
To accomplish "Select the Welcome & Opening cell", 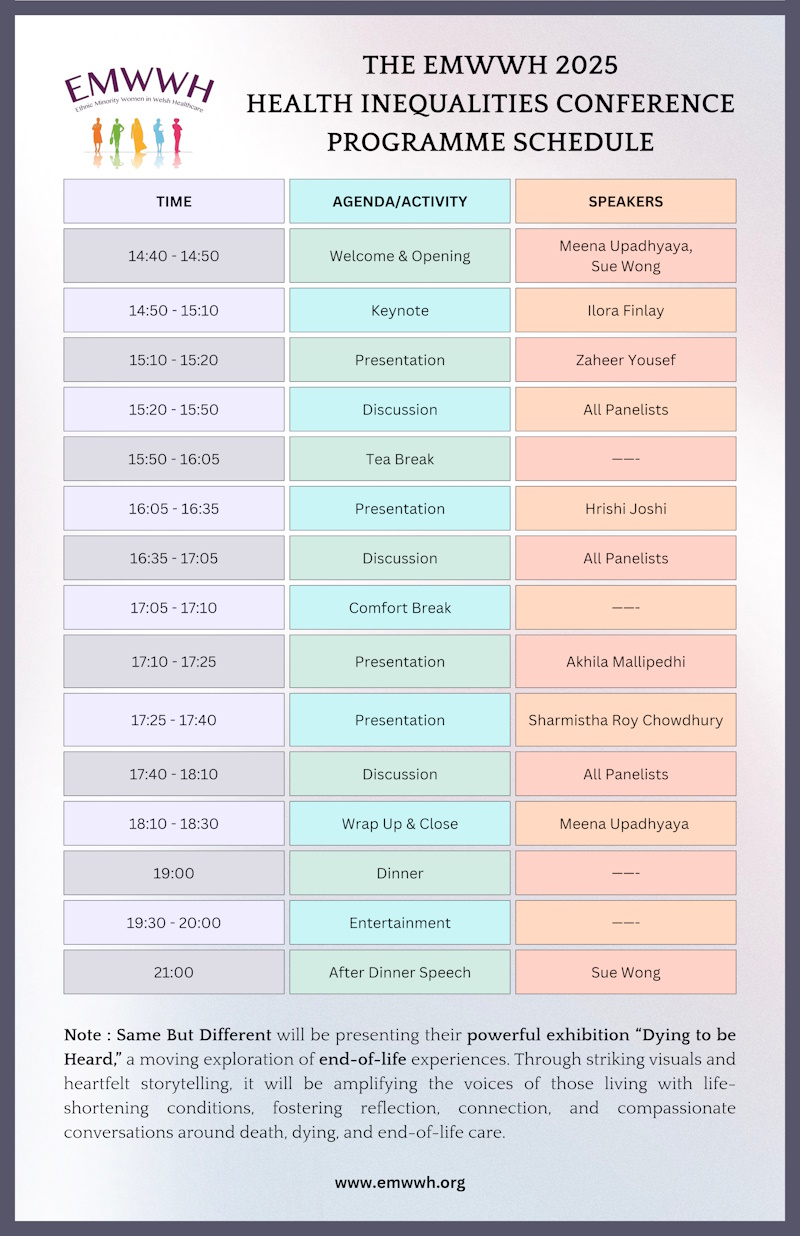I will [x=400, y=255].
